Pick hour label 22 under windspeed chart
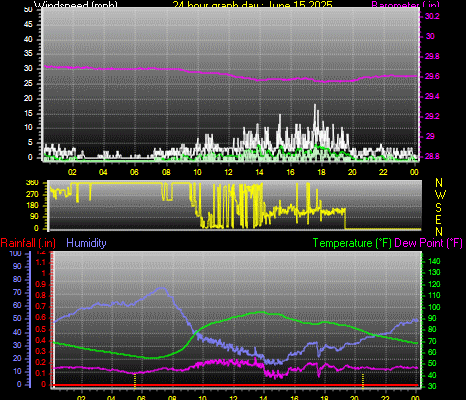This screenshot has width=466, height=400. pyautogui.click(x=383, y=172)
